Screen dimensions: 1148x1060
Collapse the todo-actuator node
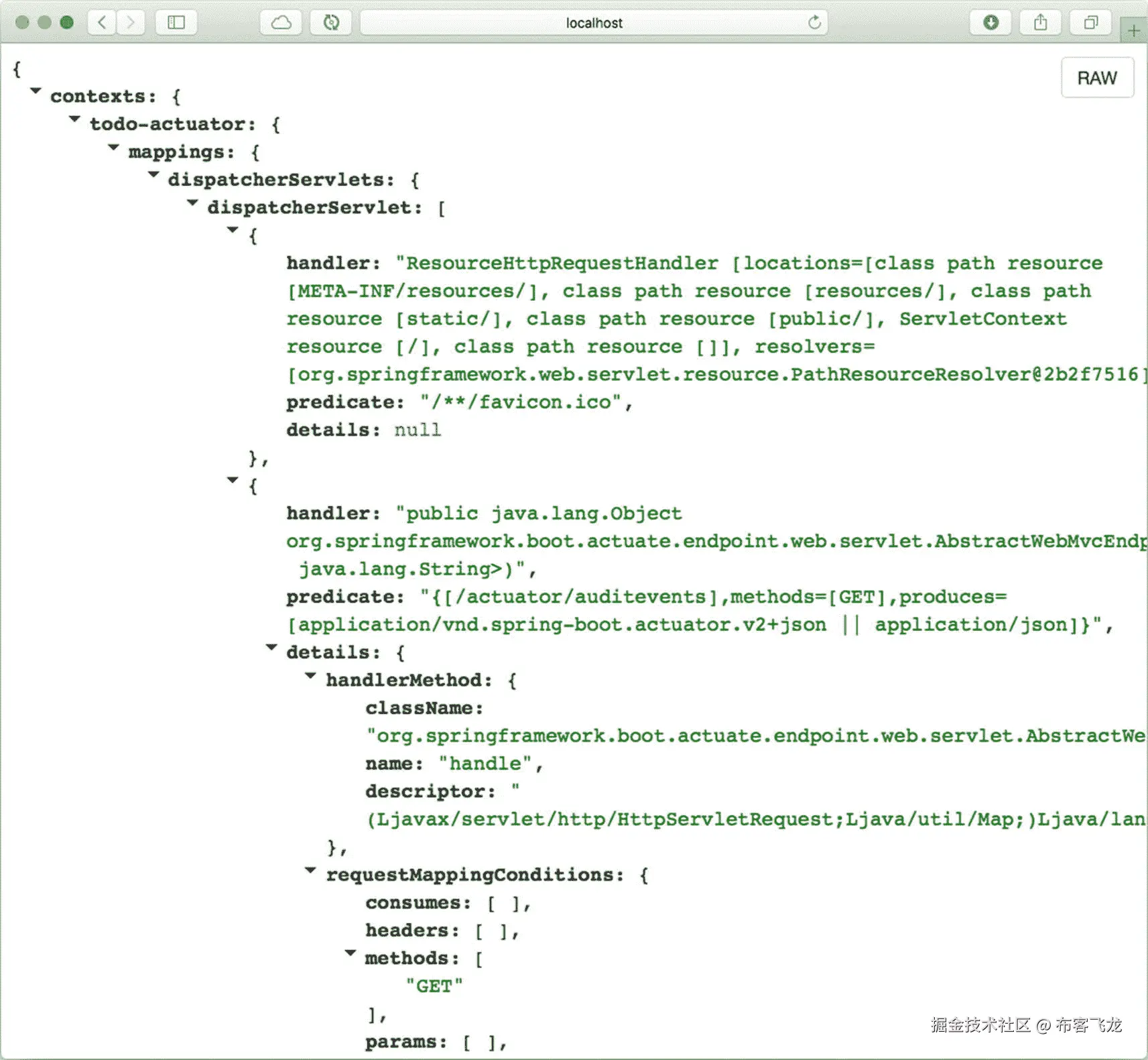click(74, 119)
